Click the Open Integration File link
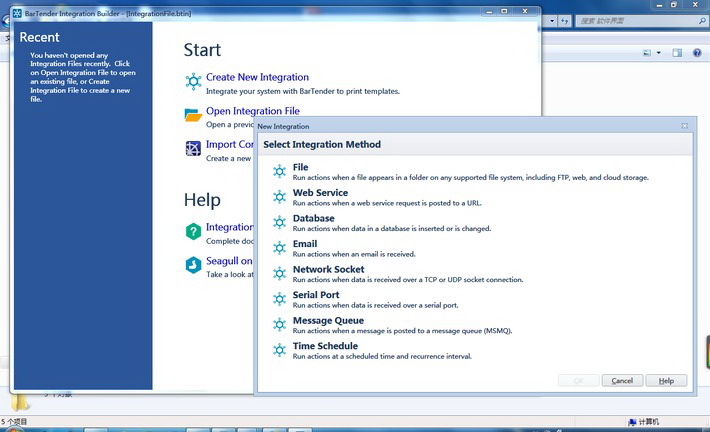710x432 pixels. click(252, 111)
